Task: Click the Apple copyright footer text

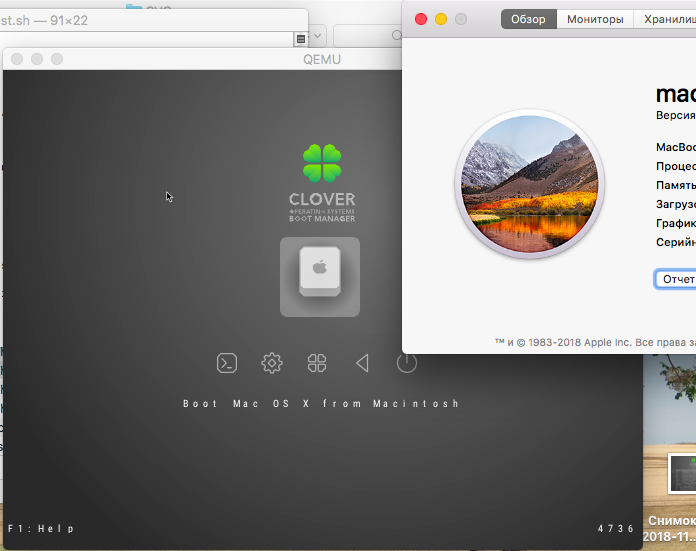Action: pos(595,342)
